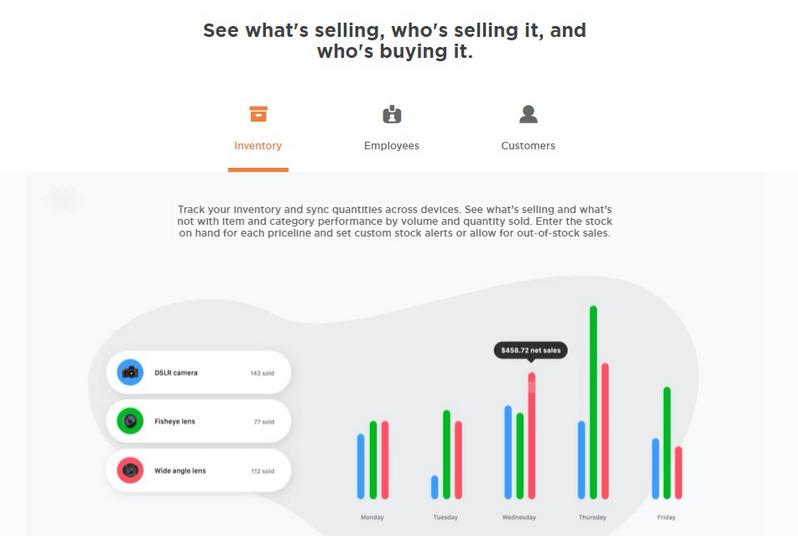Click the Employees badge icon
The image size is (798, 536).
391,115
